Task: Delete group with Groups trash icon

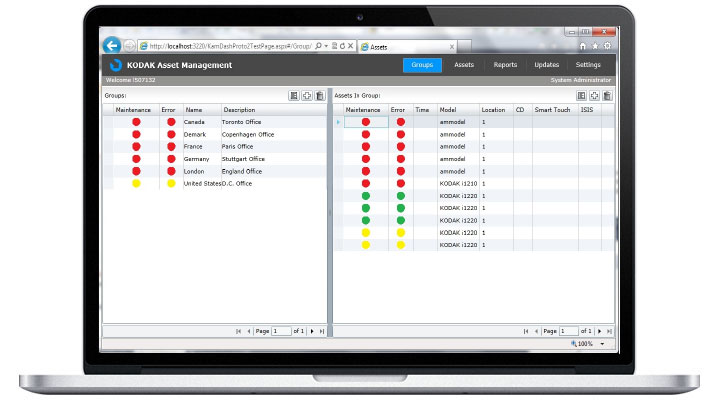Action: [x=320, y=96]
